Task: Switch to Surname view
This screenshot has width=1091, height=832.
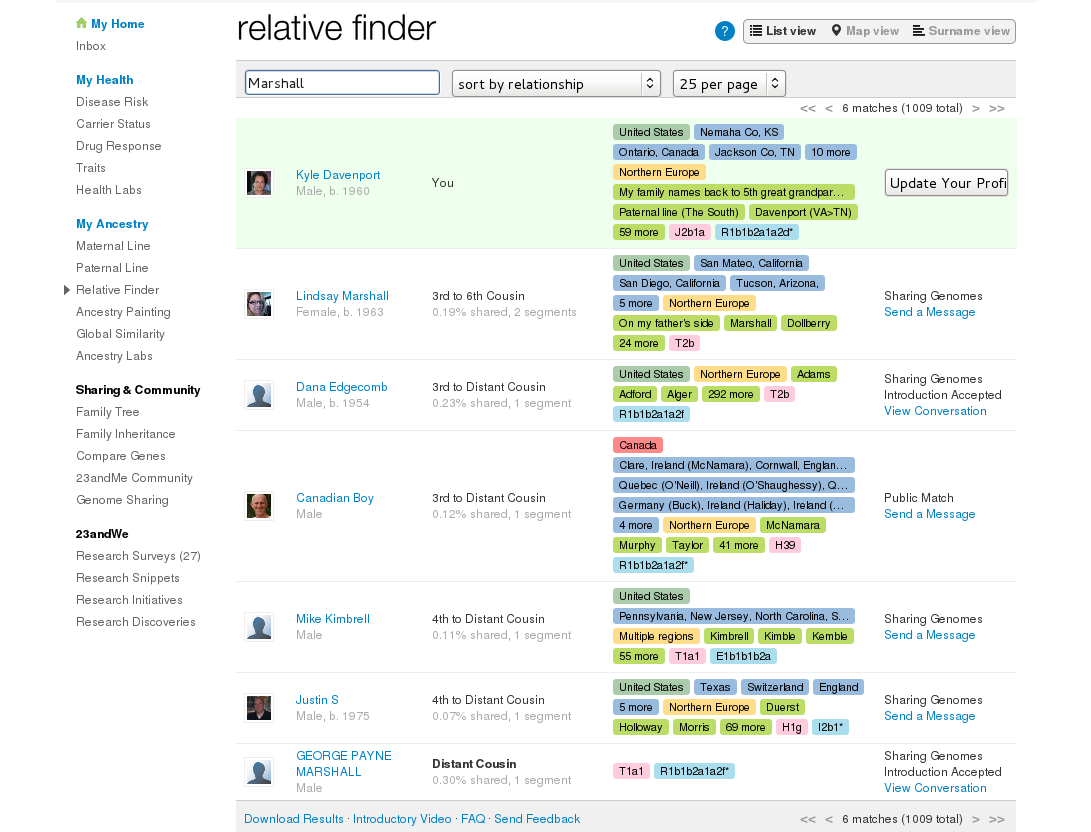Action: click(x=961, y=31)
